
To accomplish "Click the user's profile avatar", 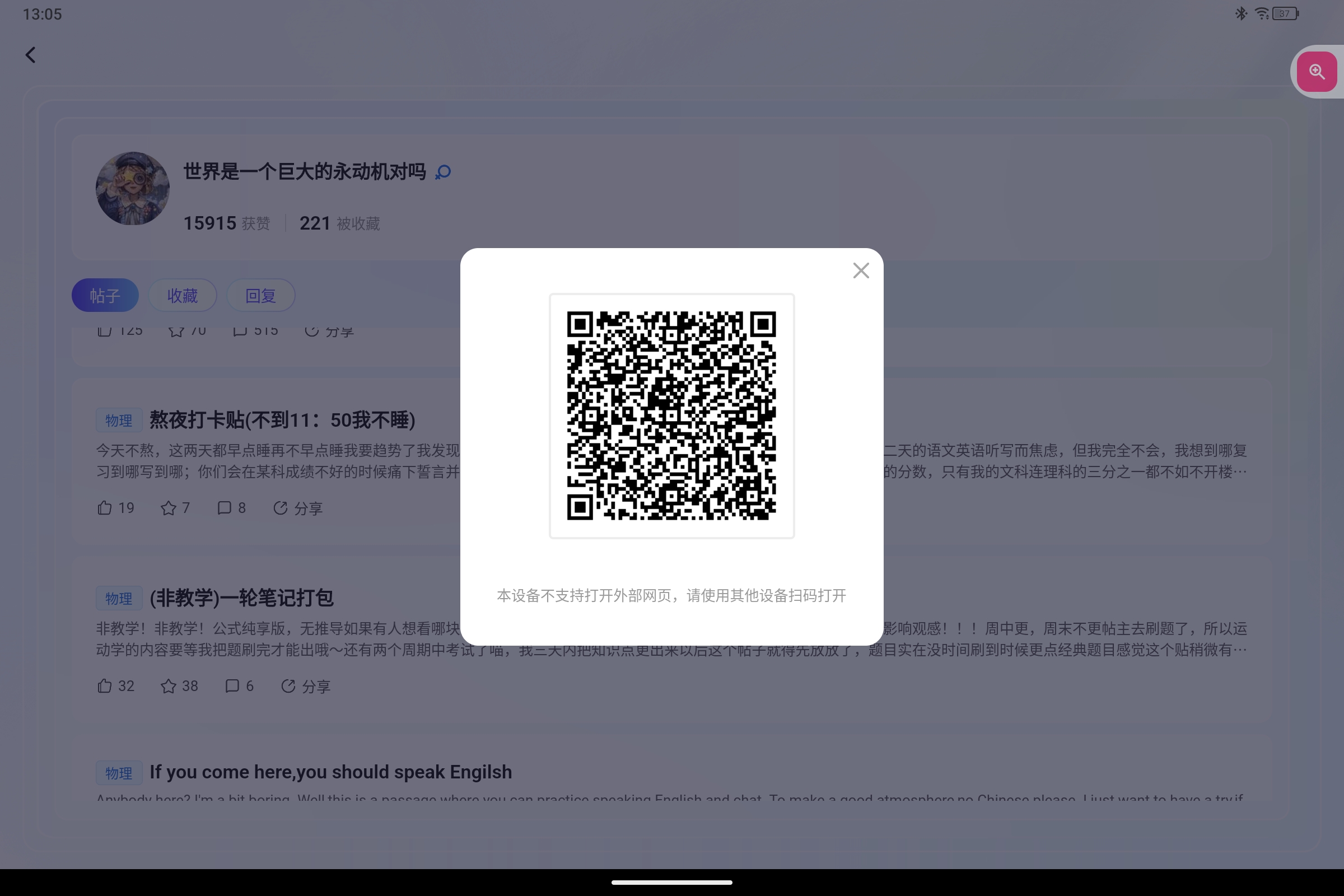I will (132, 189).
